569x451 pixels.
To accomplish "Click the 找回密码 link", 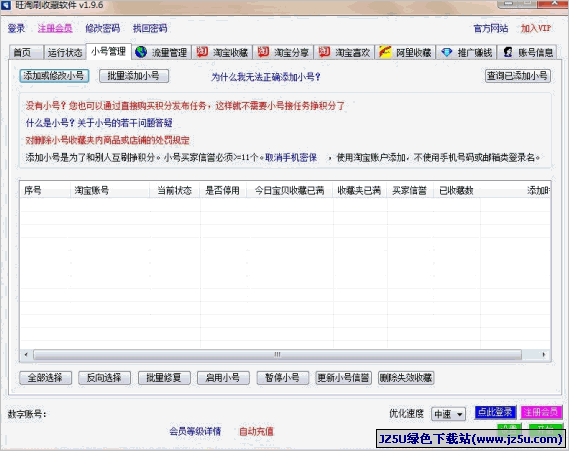I will point(150,28).
